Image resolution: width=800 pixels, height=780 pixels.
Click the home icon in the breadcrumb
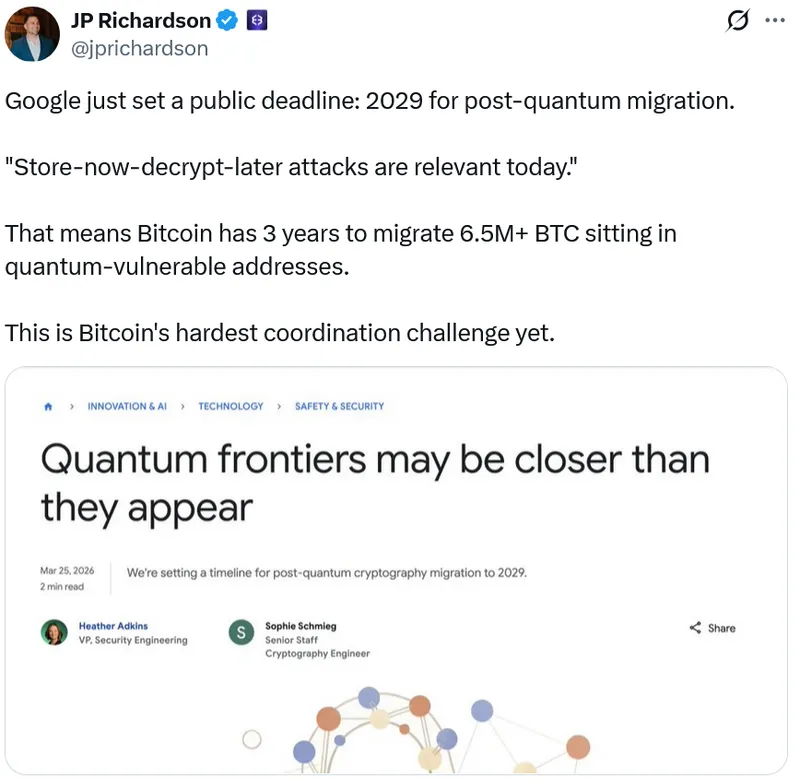point(47,407)
